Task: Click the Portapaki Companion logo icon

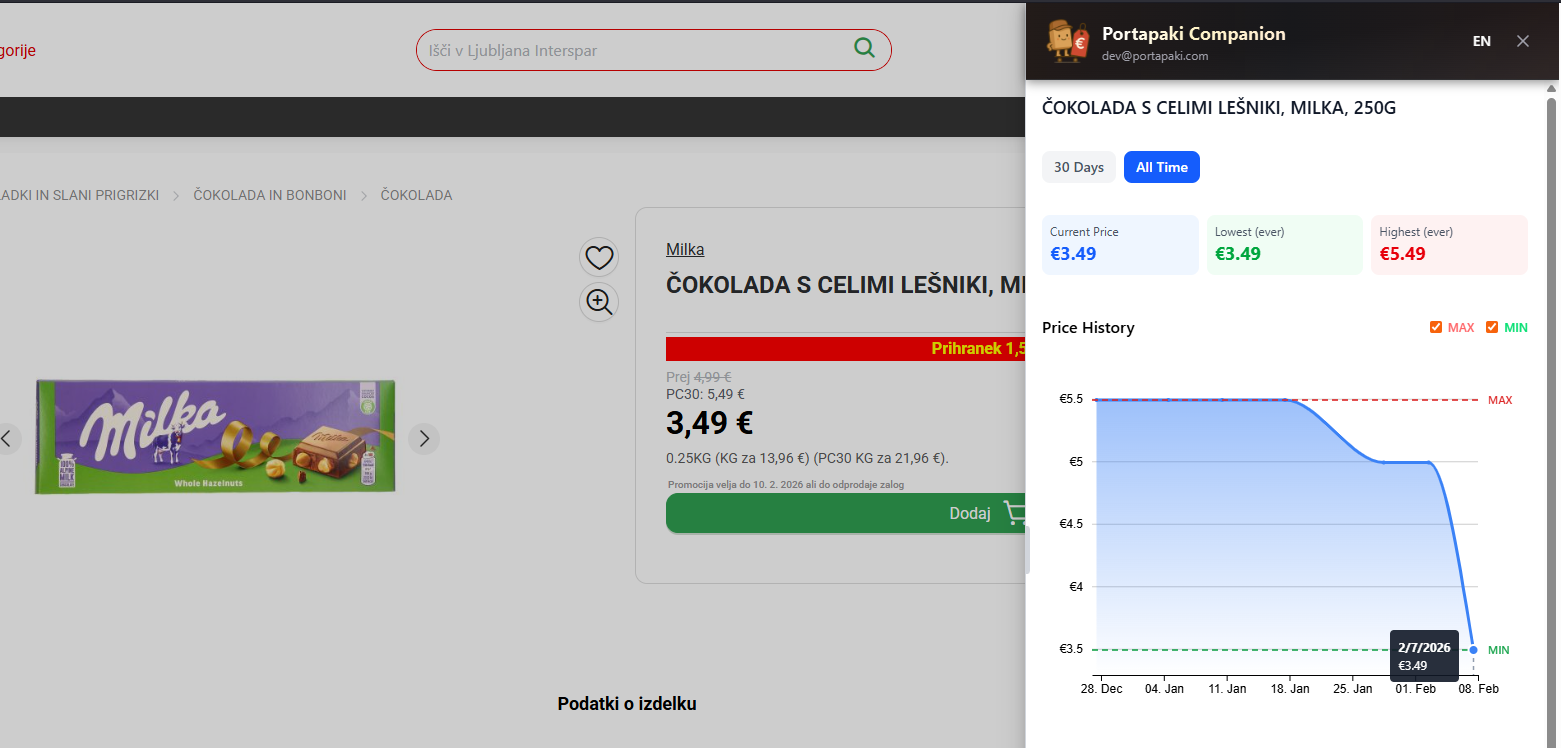Action: pos(1066,41)
